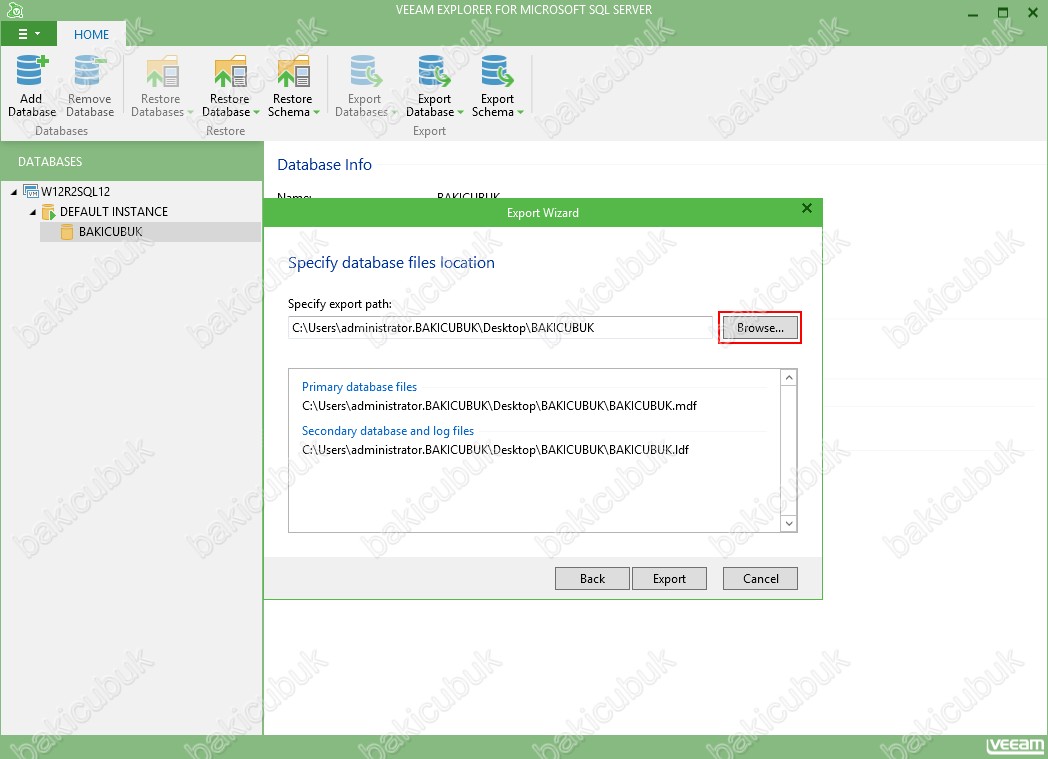
Task: Click the Restore Databases ribbon icon
Action: click(x=162, y=71)
